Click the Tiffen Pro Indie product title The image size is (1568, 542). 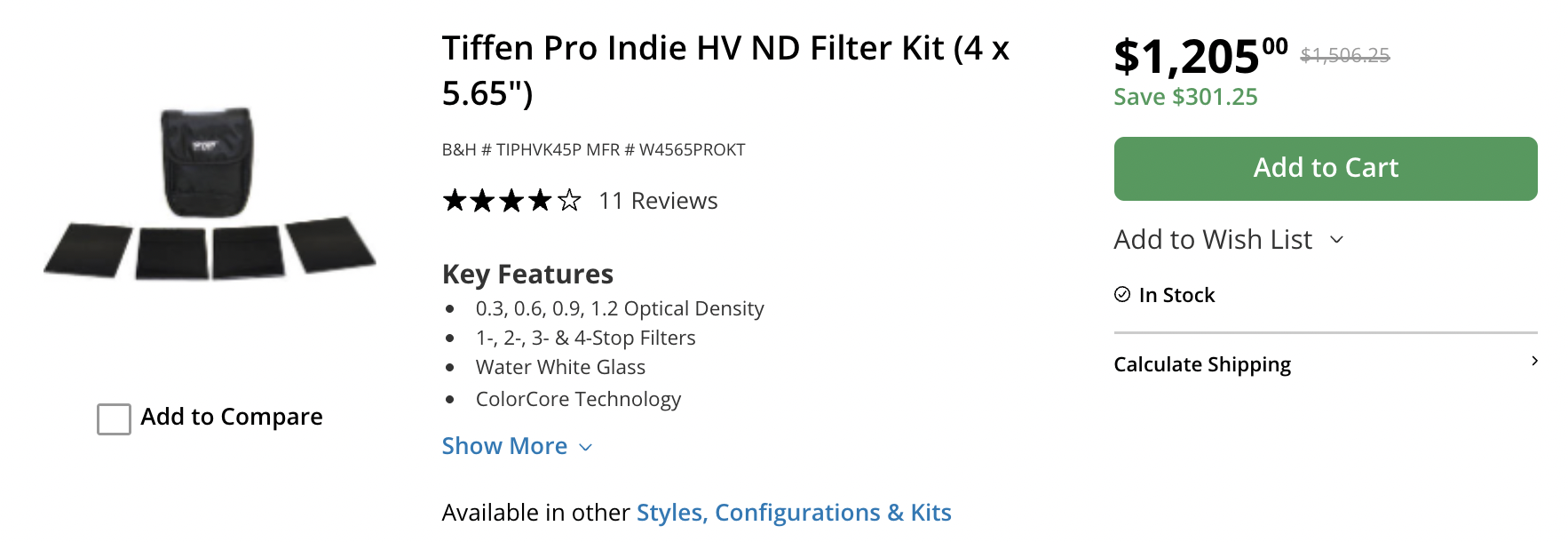pyautogui.click(x=725, y=70)
